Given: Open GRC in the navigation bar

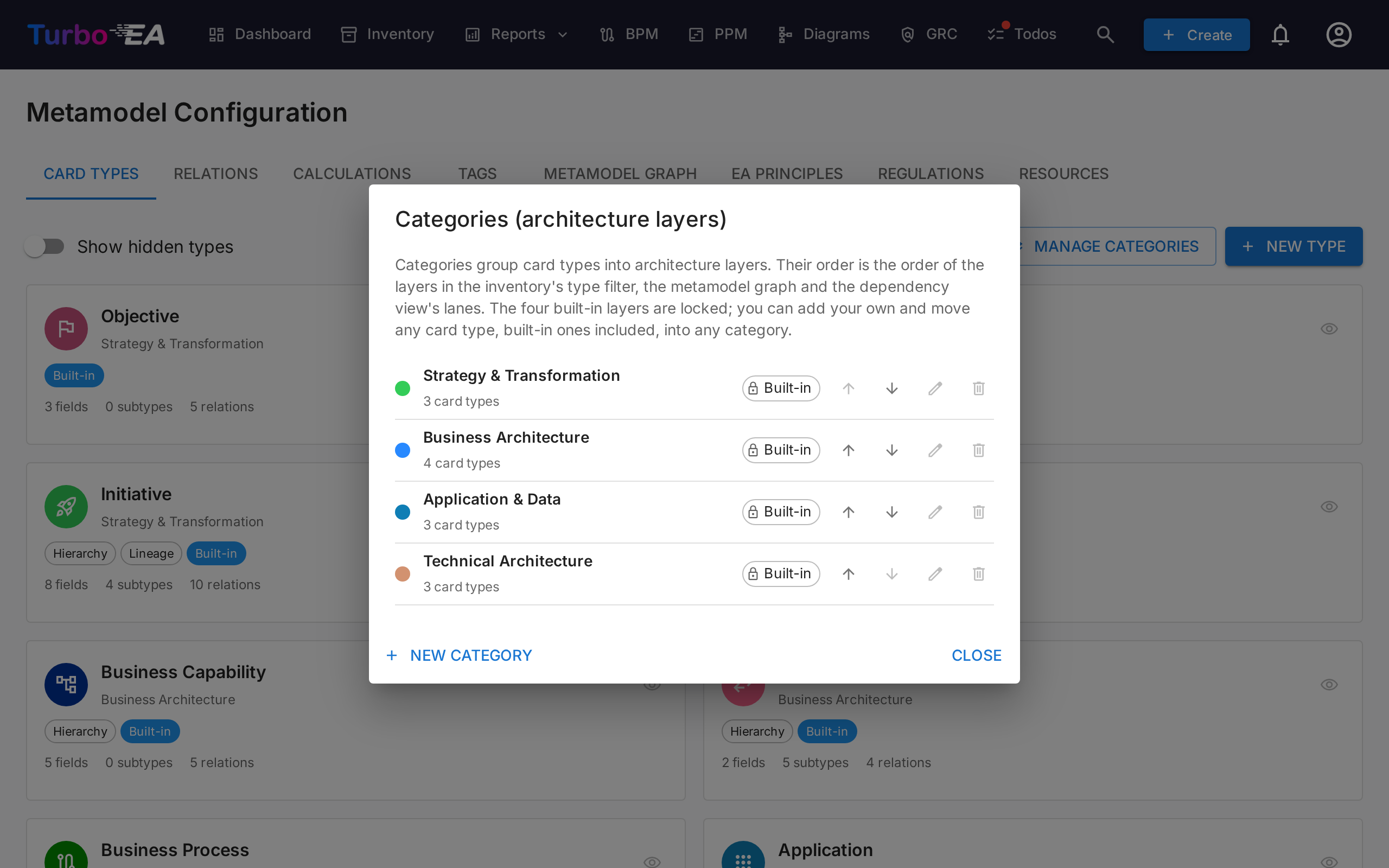Looking at the screenshot, I should click(x=929, y=34).
